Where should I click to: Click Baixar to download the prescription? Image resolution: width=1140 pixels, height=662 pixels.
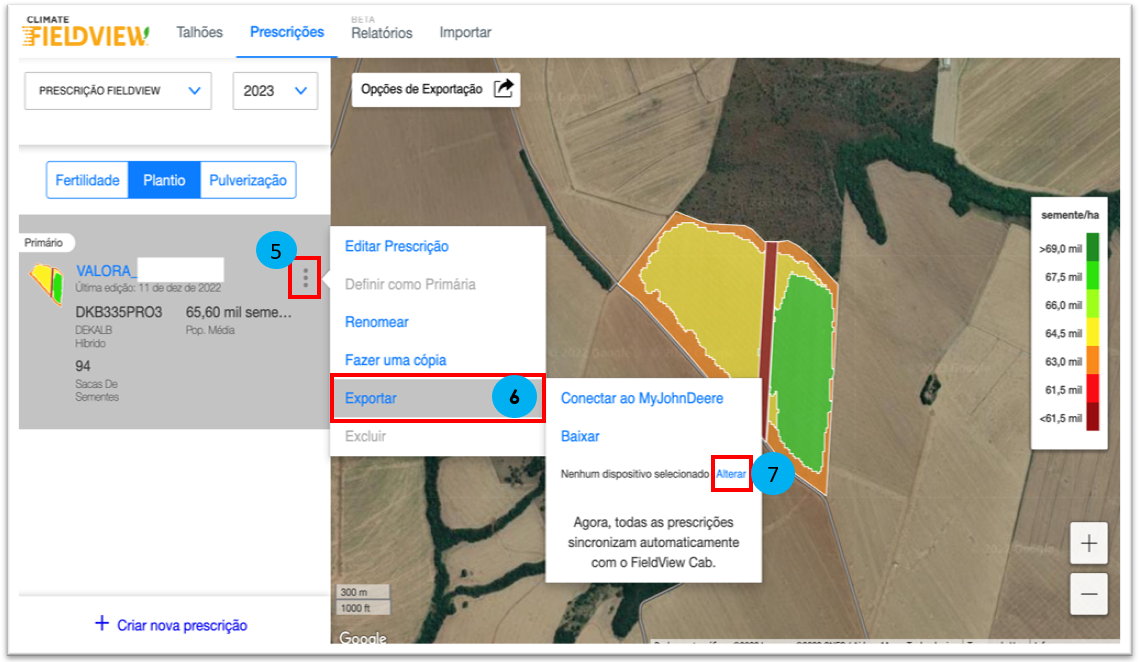pyautogui.click(x=580, y=436)
